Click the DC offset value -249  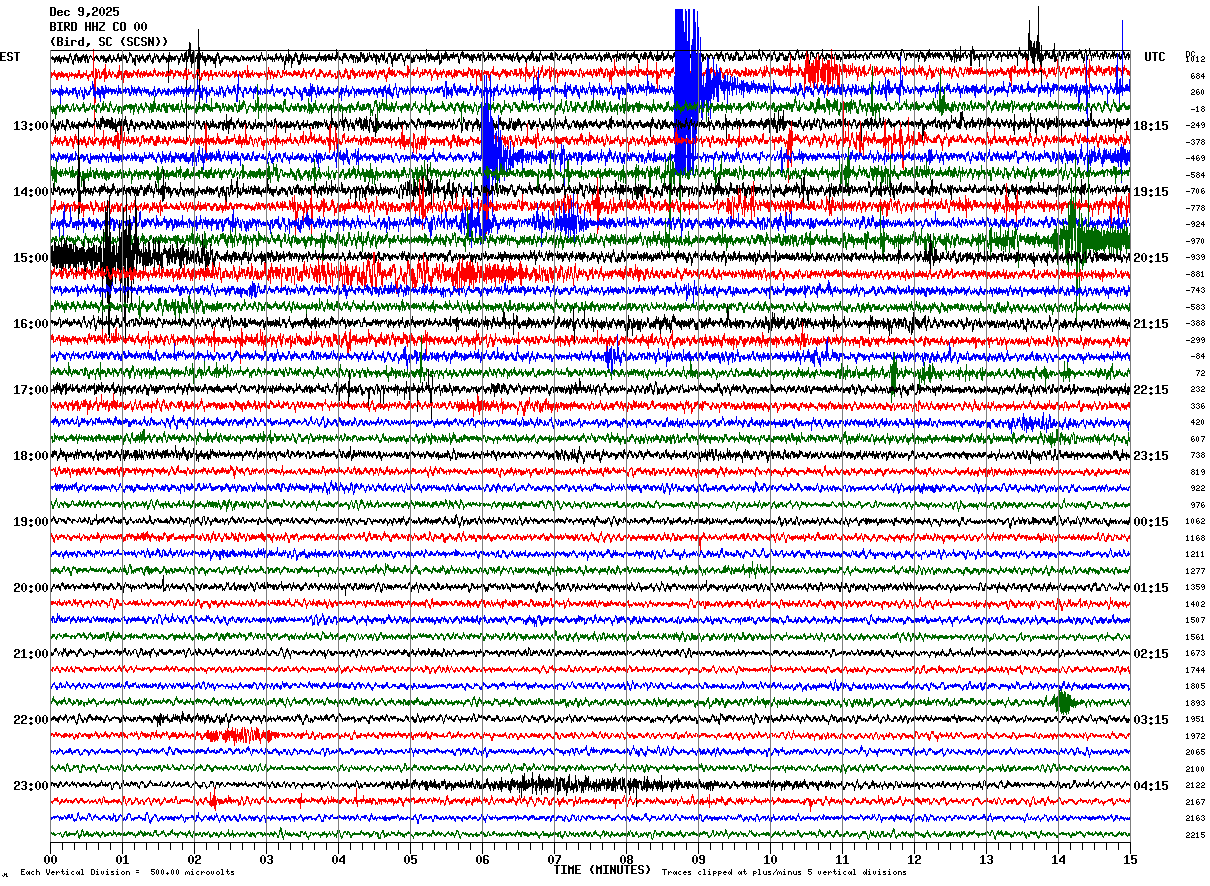(x=1196, y=125)
